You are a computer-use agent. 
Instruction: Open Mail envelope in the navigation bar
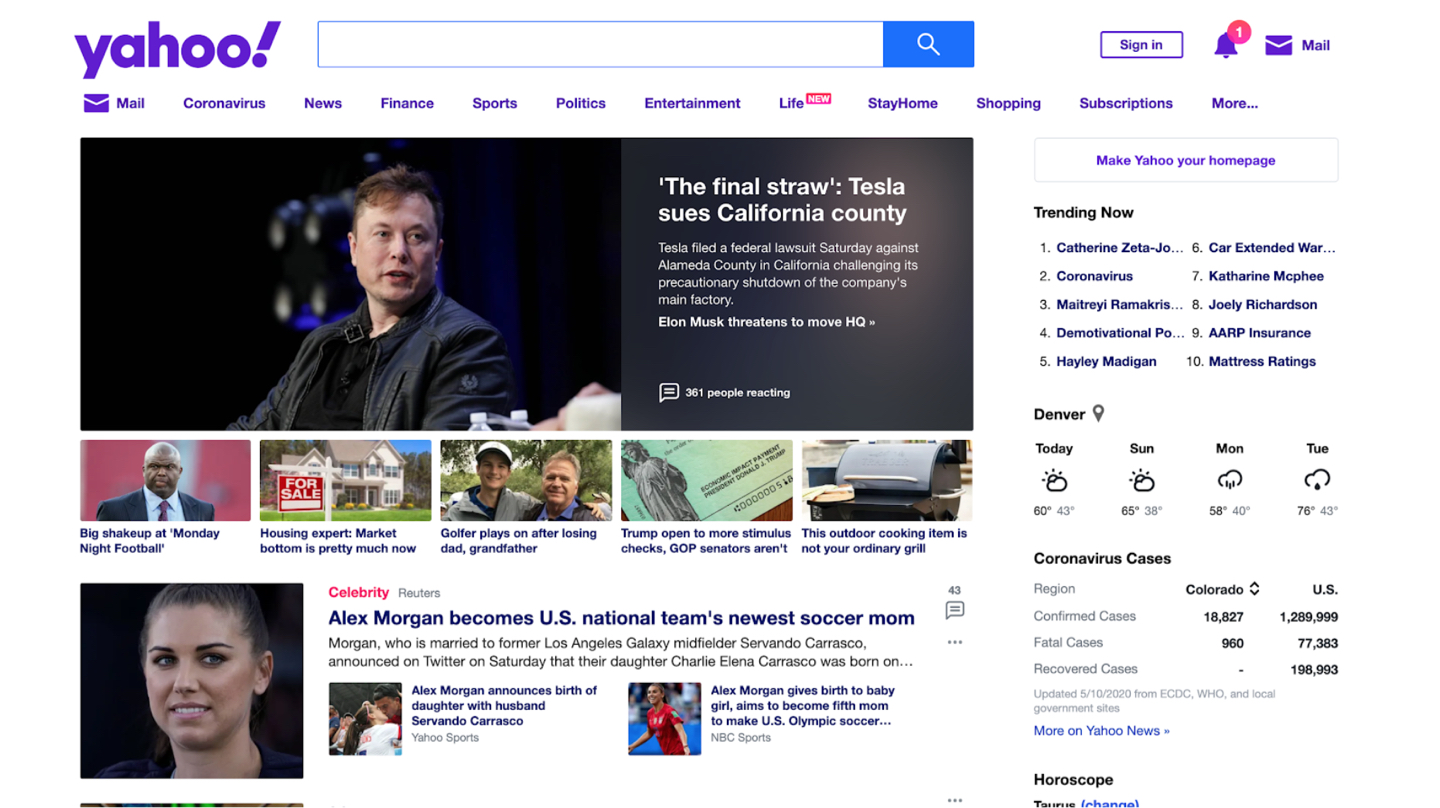point(96,103)
